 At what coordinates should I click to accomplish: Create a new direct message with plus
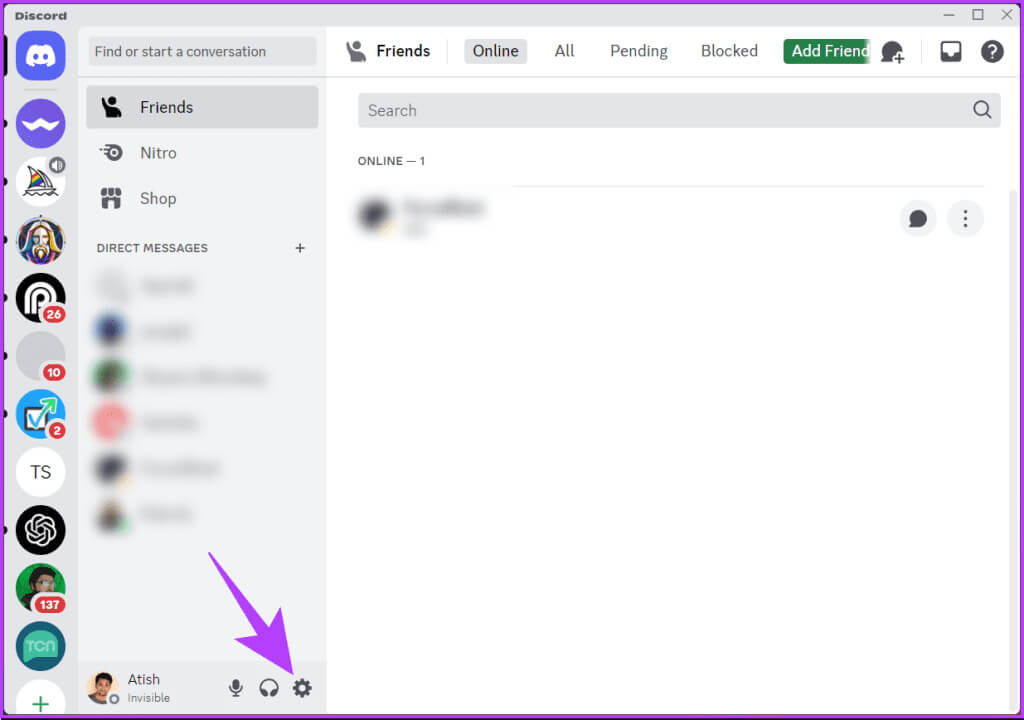[300, 248]
